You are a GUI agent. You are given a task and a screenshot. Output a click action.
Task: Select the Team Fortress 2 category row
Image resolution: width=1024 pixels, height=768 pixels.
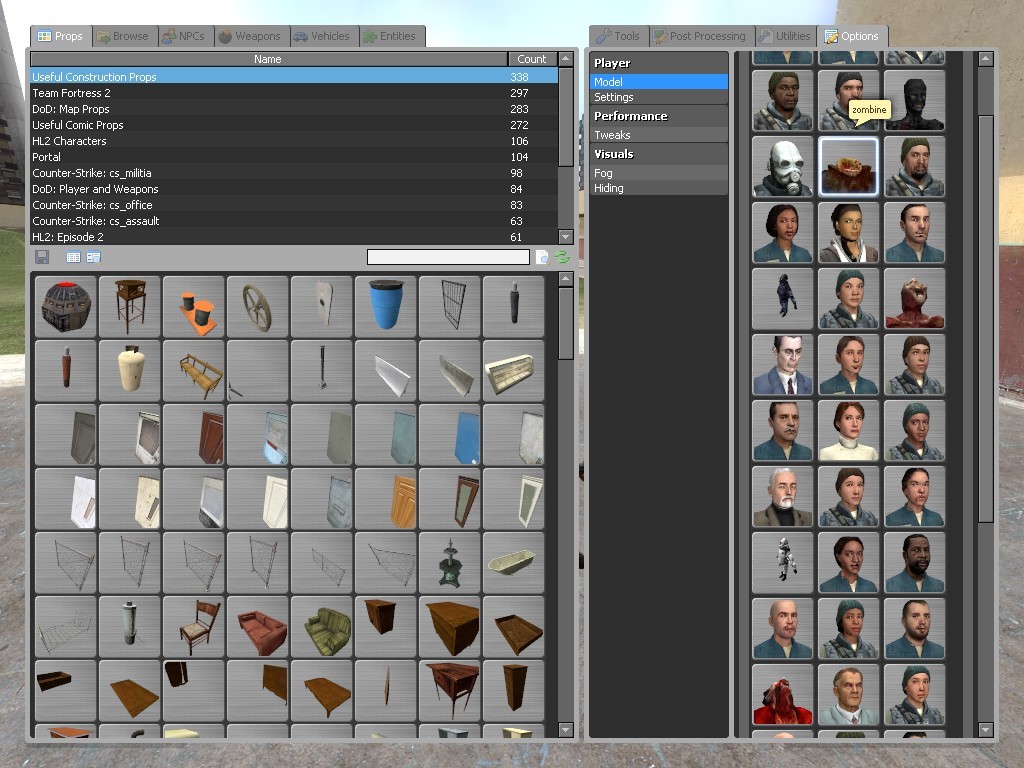click(x=294, y=93)
